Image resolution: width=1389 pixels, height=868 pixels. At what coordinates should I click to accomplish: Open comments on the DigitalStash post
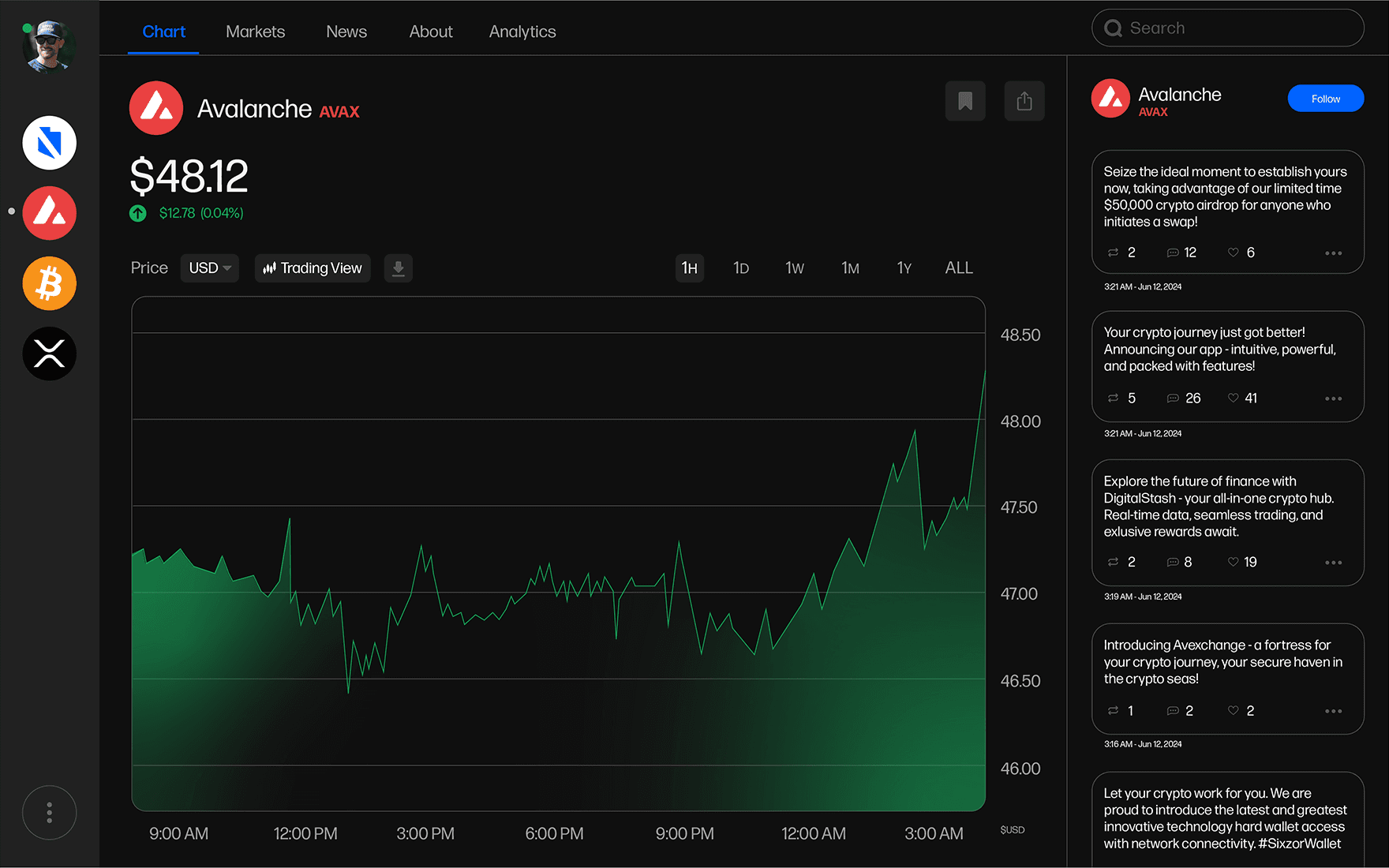(x=1173, y=563)
